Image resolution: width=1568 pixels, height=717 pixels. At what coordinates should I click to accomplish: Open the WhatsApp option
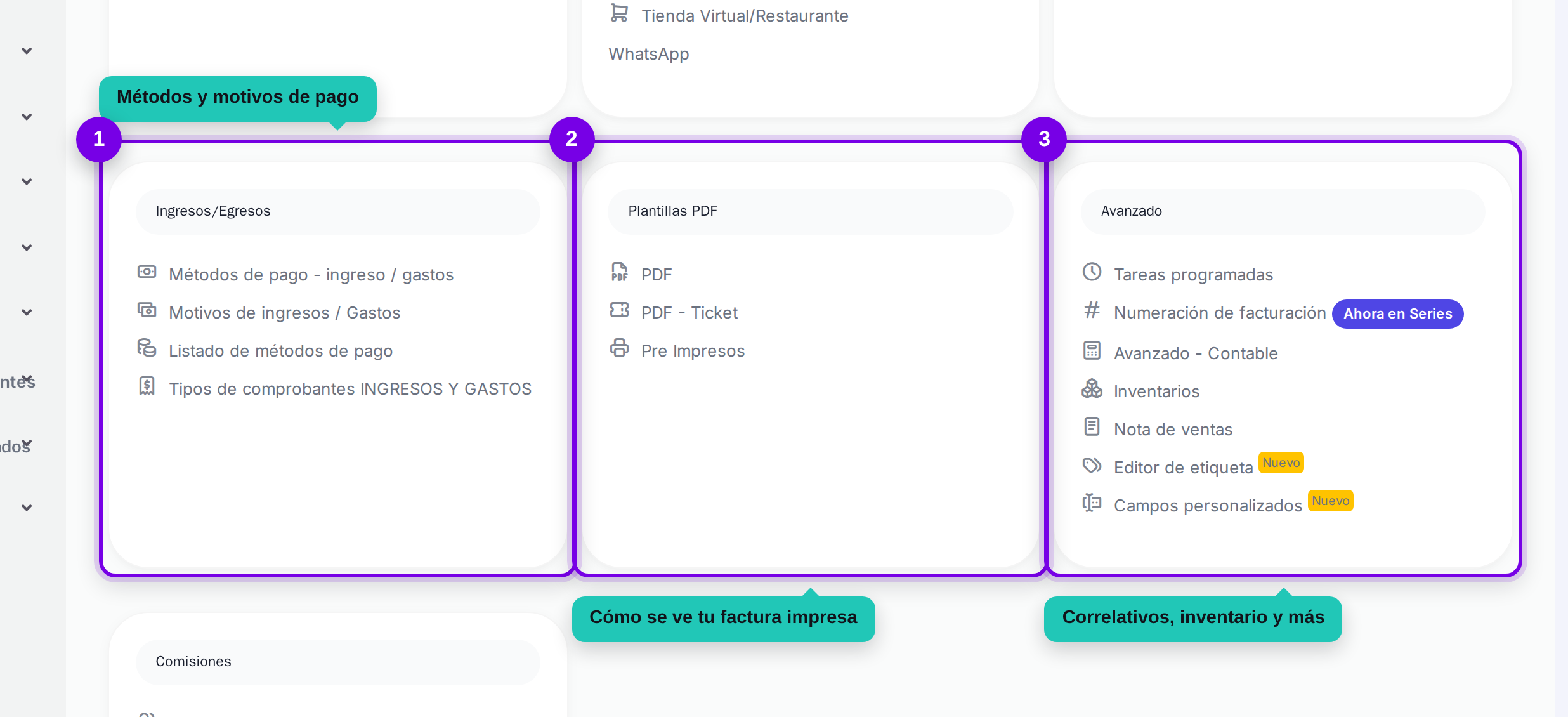pyautogui.click(x=648, y=54)
